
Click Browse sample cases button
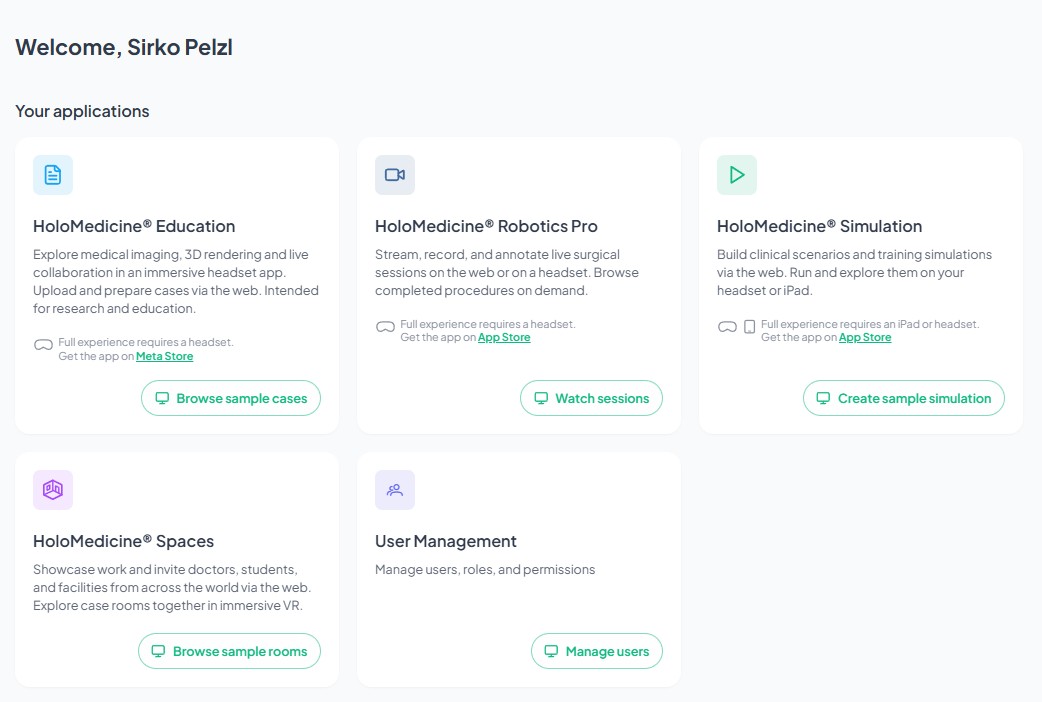coord(231,398)
